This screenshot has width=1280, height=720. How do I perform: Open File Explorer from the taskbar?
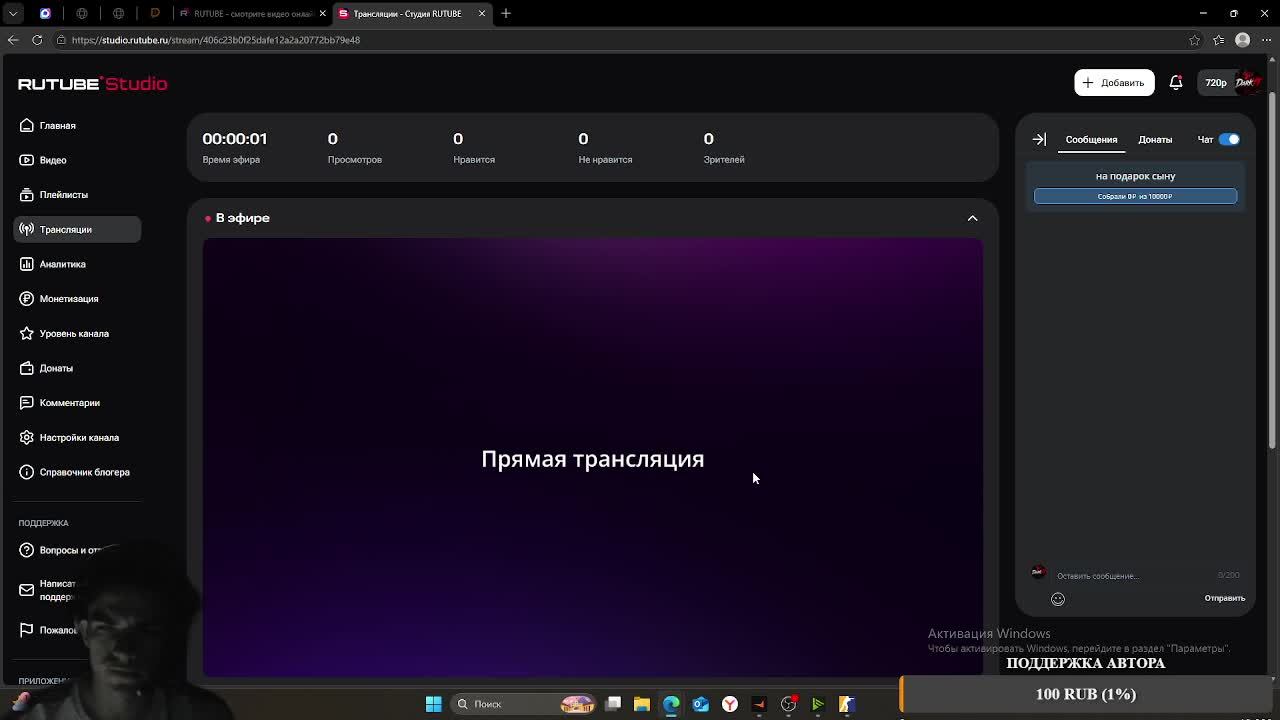642,704
